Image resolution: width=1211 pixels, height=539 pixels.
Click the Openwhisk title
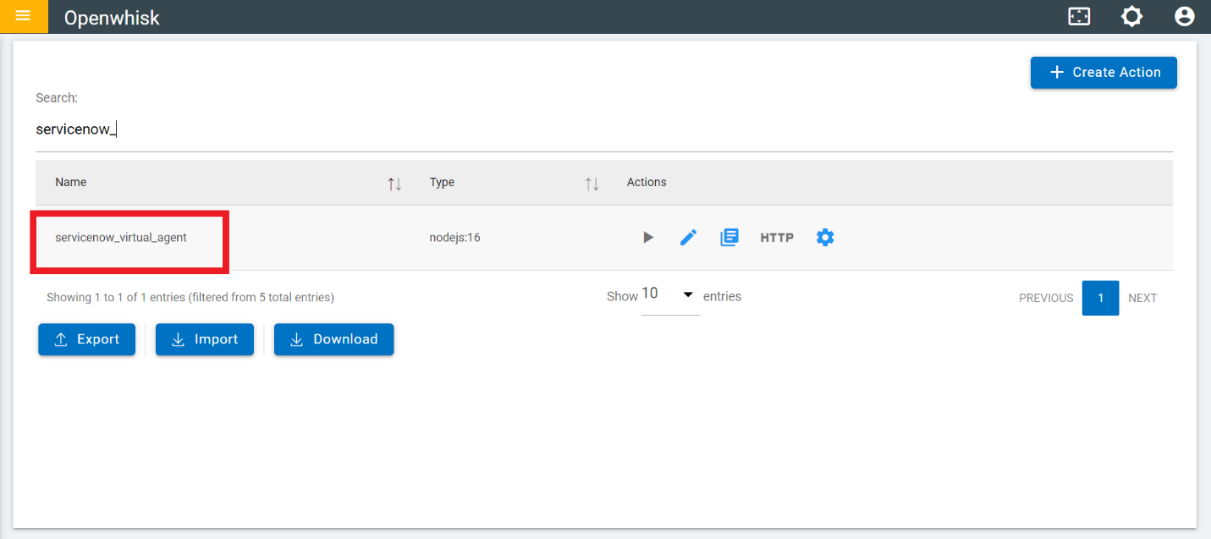click(112, 17)
